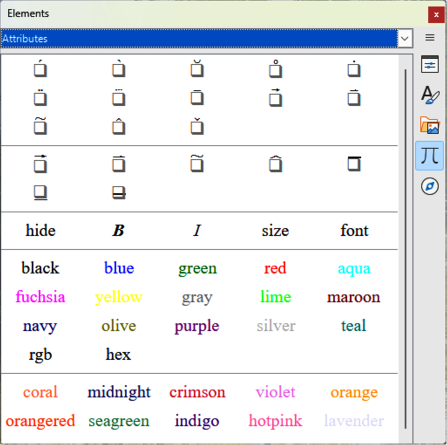Screen dimensions: 447x445
Task: Insert the triple dot attribute
Action: pyautogui.click(x=119, y=98)
